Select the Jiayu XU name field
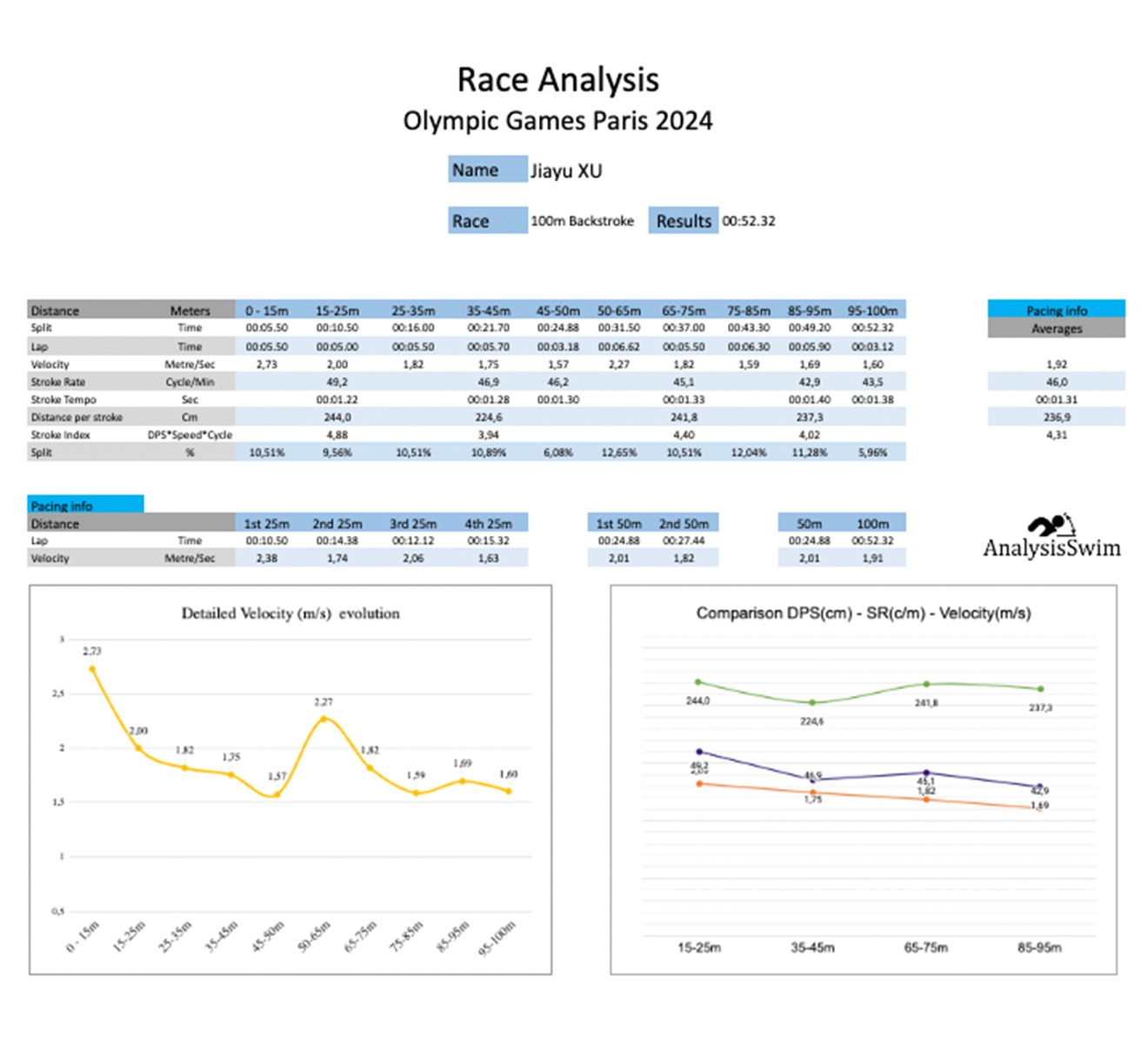Viewport: 1148px width, 1044px height. pos(566,171)
